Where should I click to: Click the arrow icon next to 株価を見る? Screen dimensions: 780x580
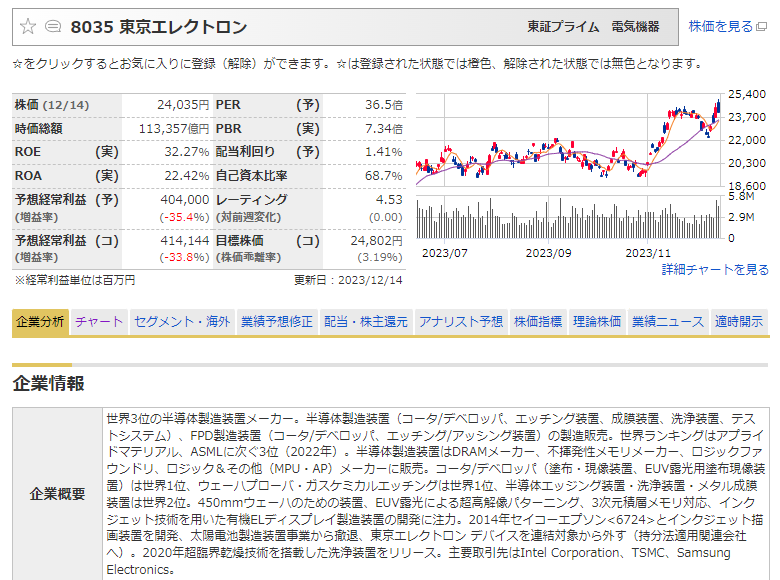[762, 27]
